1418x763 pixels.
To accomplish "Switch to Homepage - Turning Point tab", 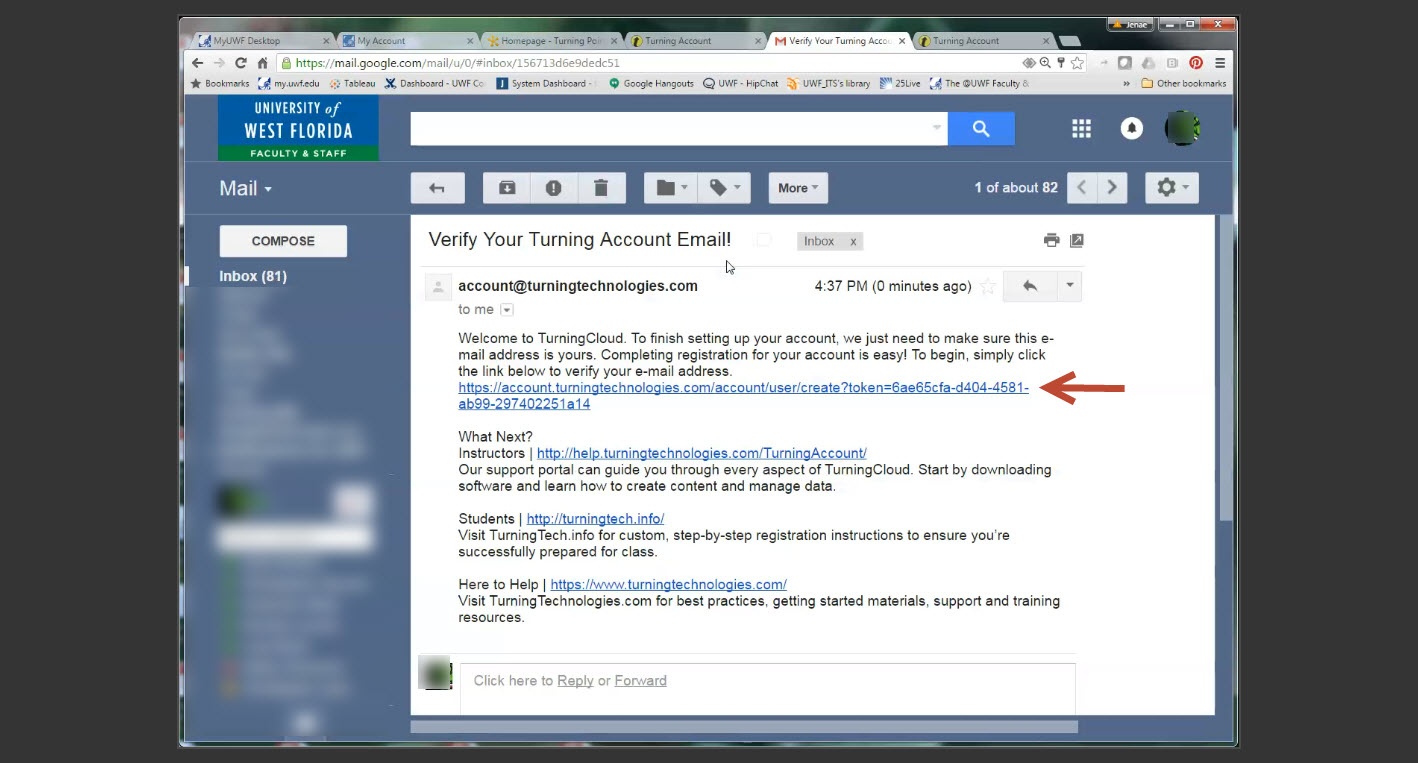I will [551, 41].
